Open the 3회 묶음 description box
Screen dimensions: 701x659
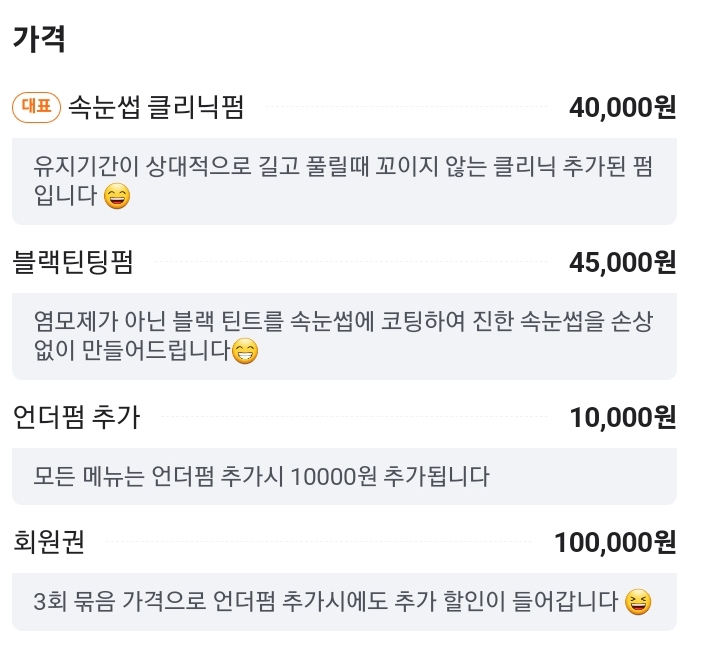pyautogui.click(x=344, y=602)
